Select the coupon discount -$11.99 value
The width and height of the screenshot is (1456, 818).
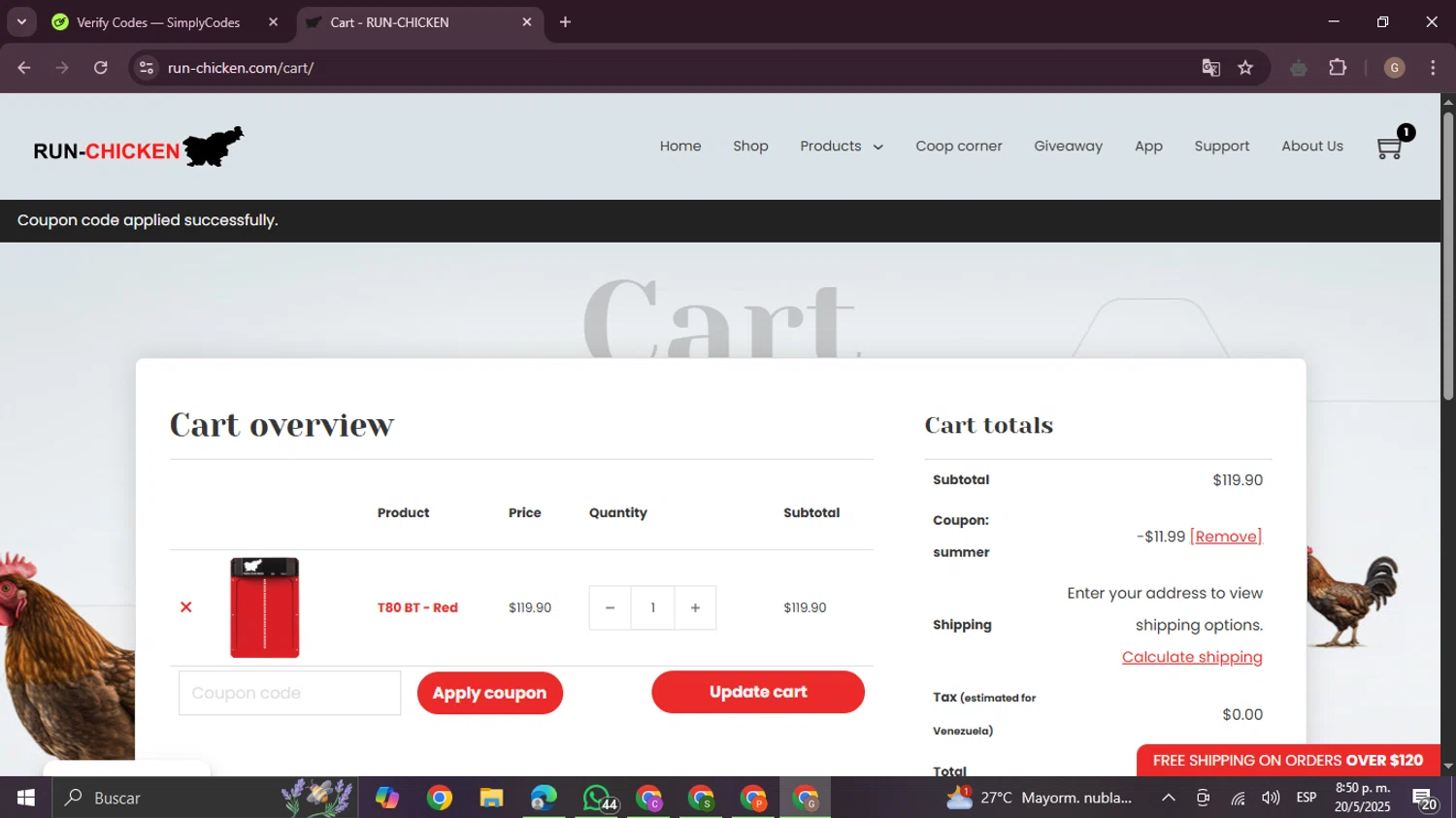click(1161, 537)
